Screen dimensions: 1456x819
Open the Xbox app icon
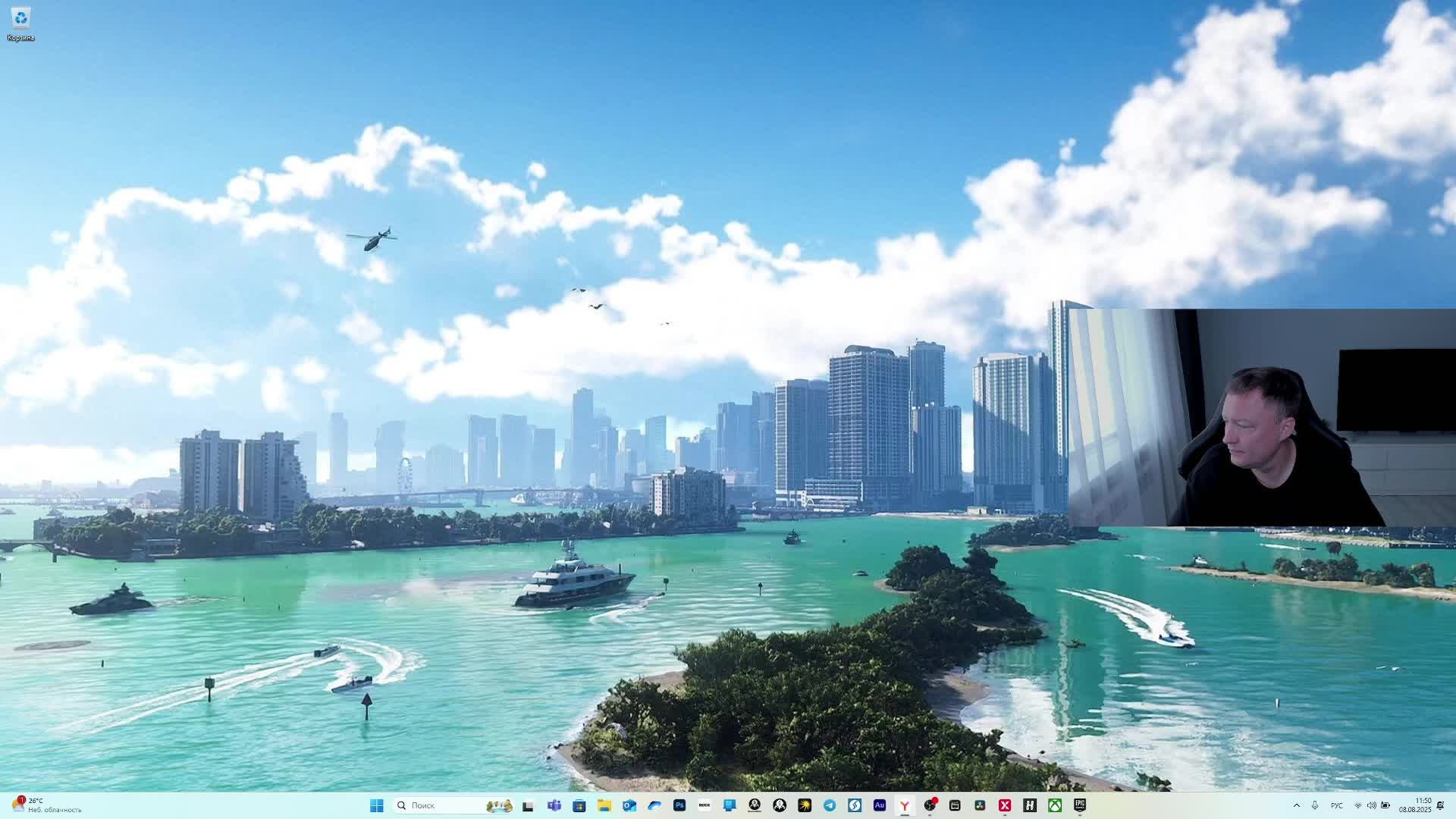[x=1055, y=805]
